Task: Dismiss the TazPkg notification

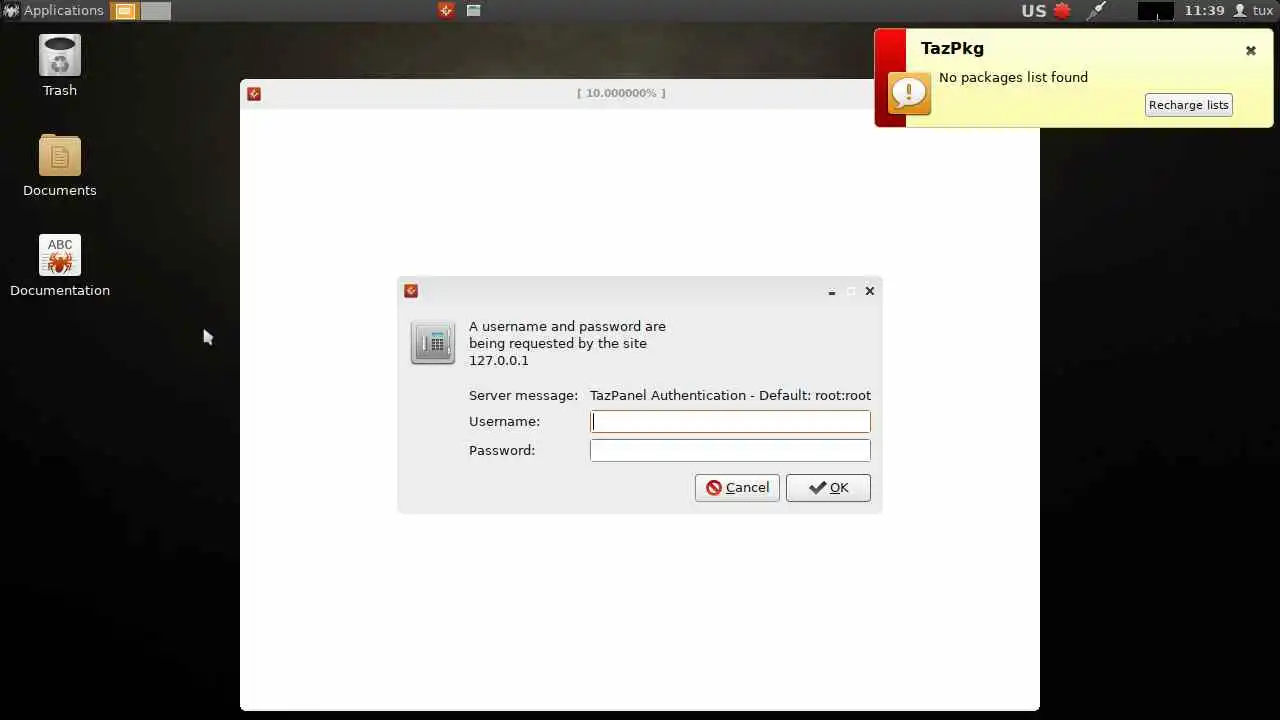Action: pos(1250,50)
